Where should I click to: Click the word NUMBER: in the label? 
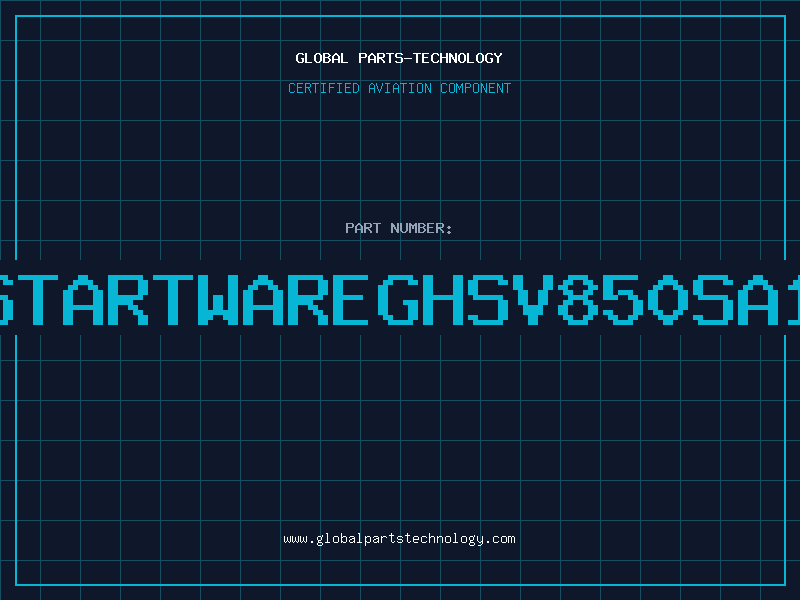click(421, 228)
